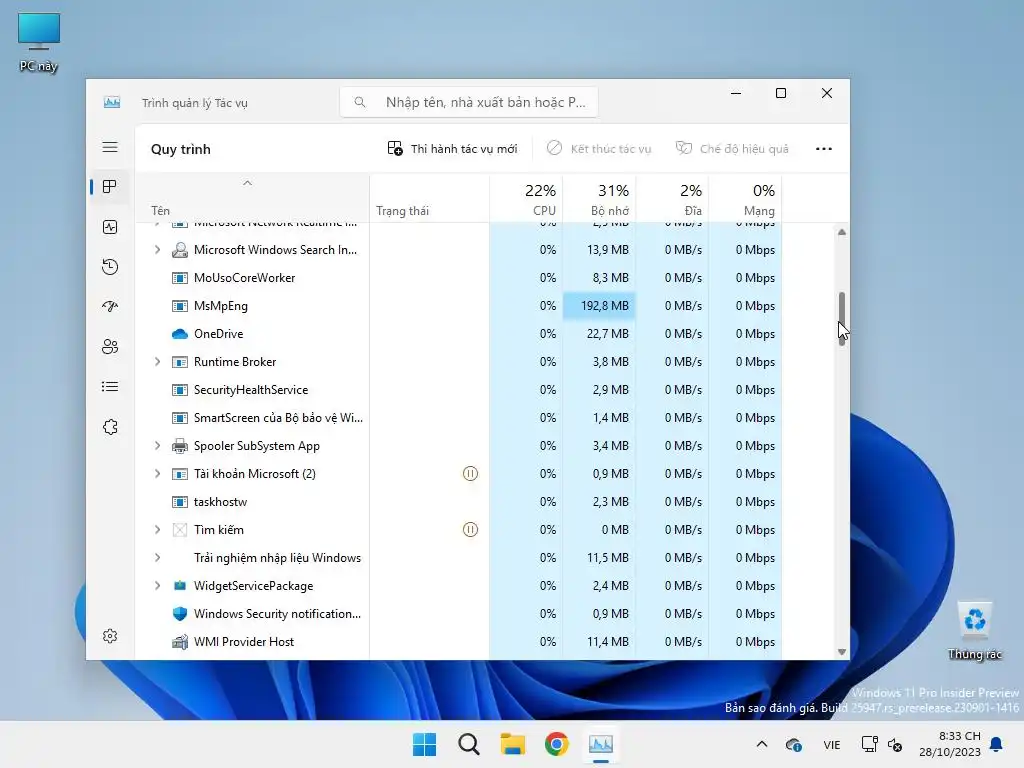Select the MoUsoCoreWorker process row
Screen dimensions: 1024x768
[x=458, y=278]
